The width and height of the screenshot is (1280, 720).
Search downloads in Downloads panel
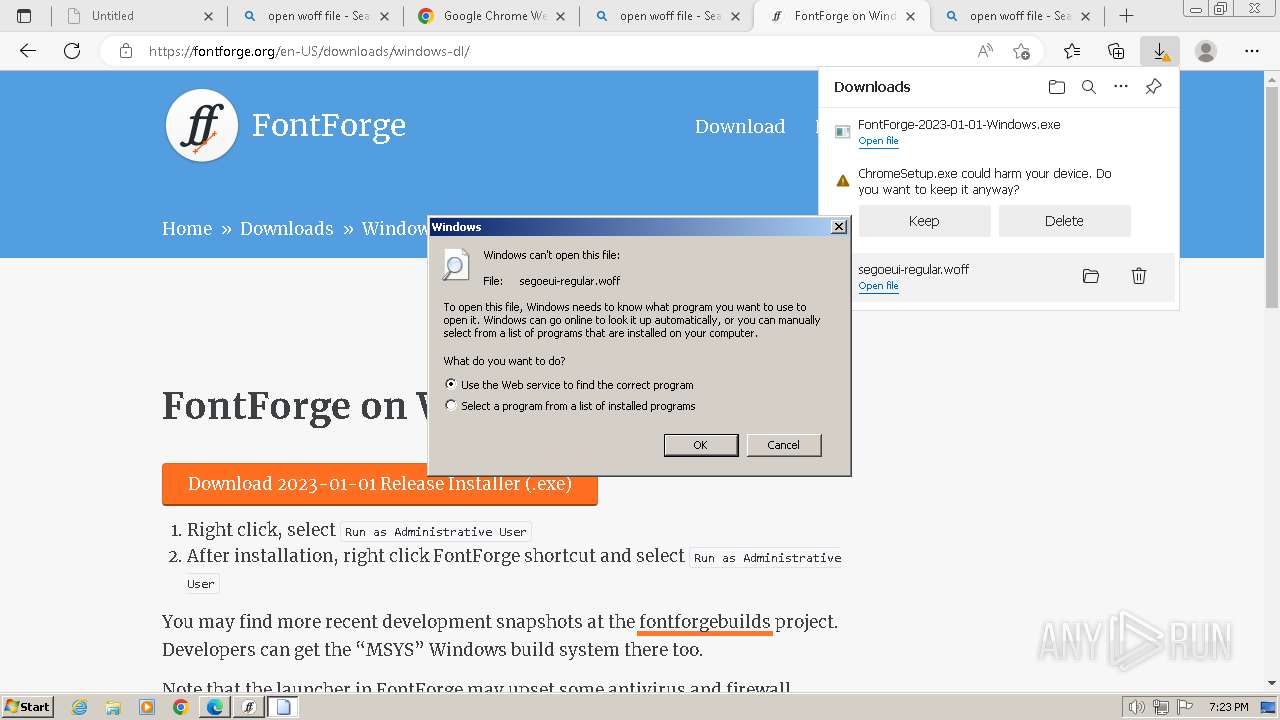coord(1089,87)
